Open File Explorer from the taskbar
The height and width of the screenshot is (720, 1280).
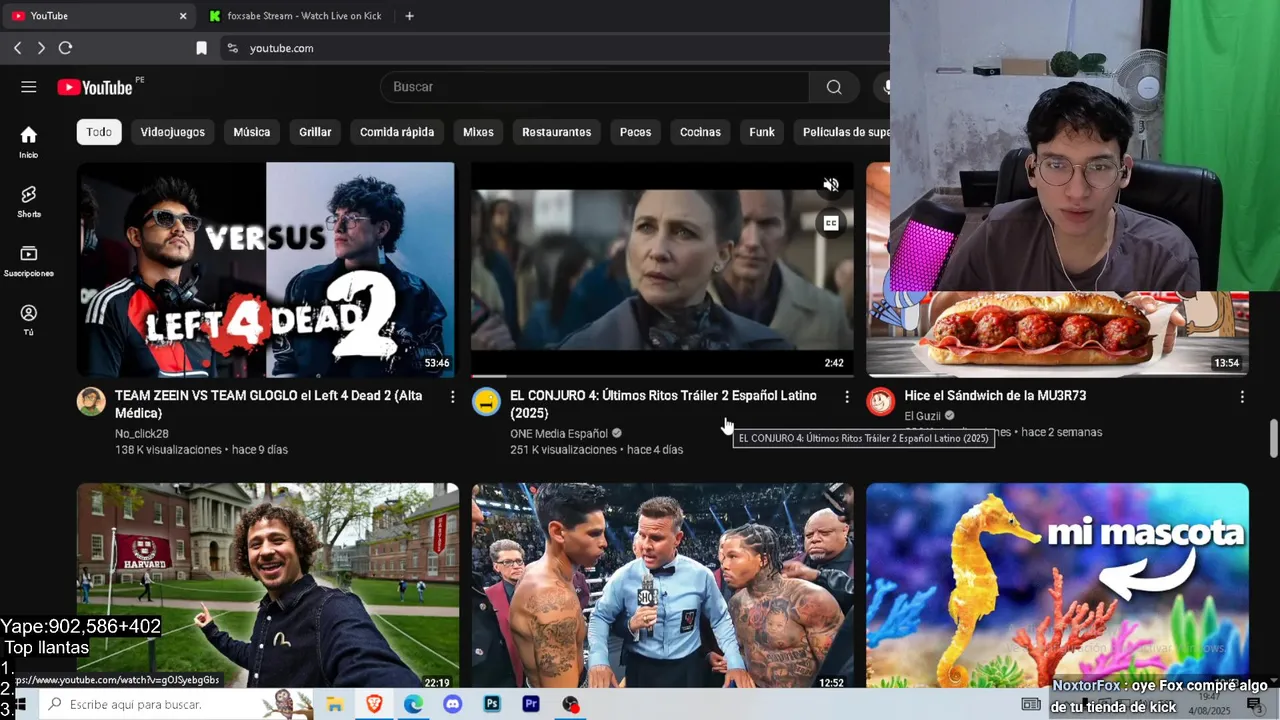(335, 704)
